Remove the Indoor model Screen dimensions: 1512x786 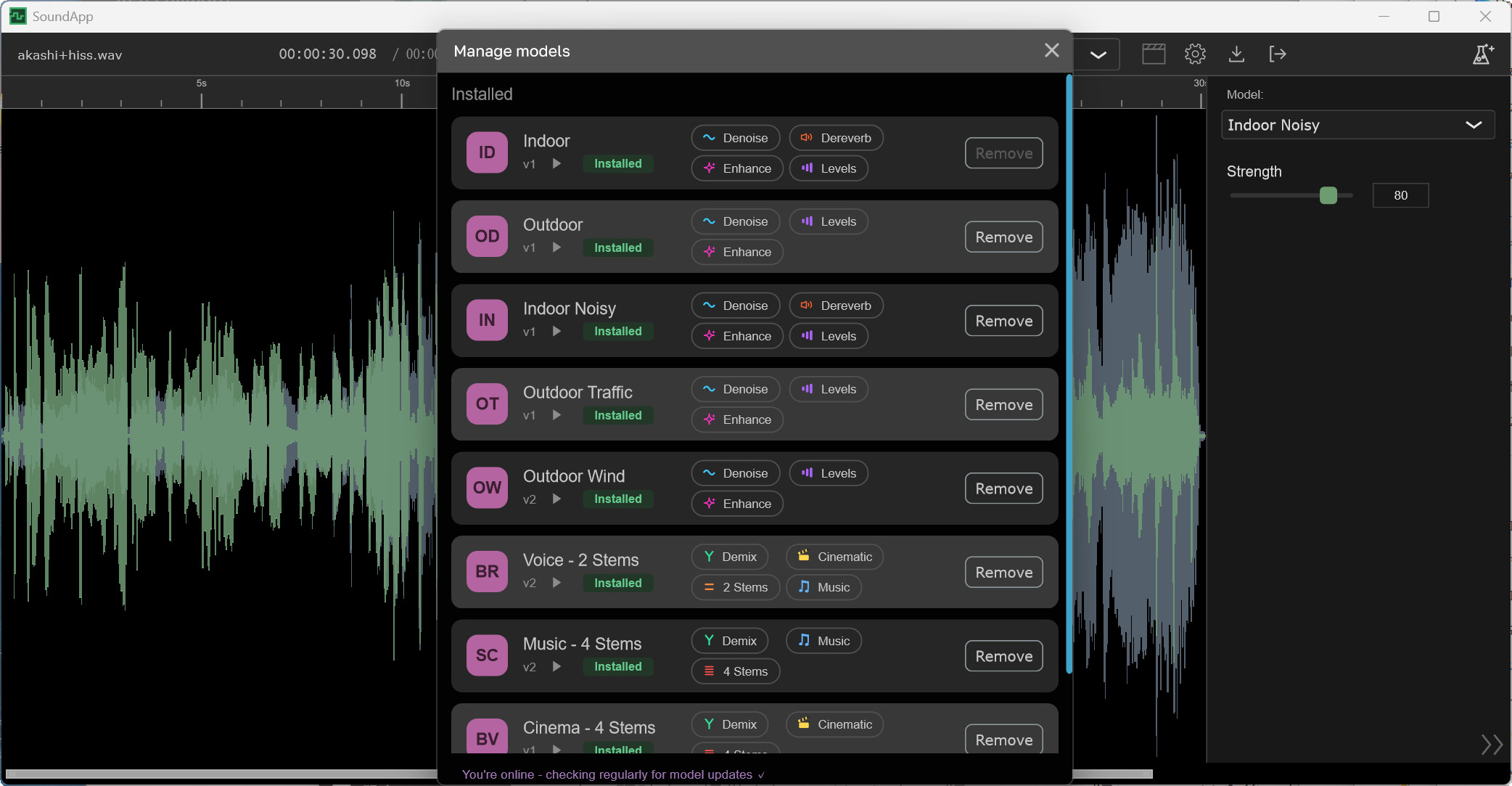[x=1003, y=153]
